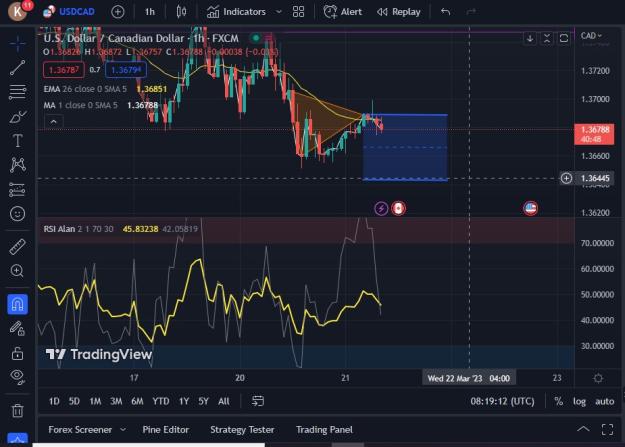Image resolution: width=625 pixels, height=447 pixels.
Task: Expand the indicator templates dropdown arrow
Action: [x=279, y=12]
